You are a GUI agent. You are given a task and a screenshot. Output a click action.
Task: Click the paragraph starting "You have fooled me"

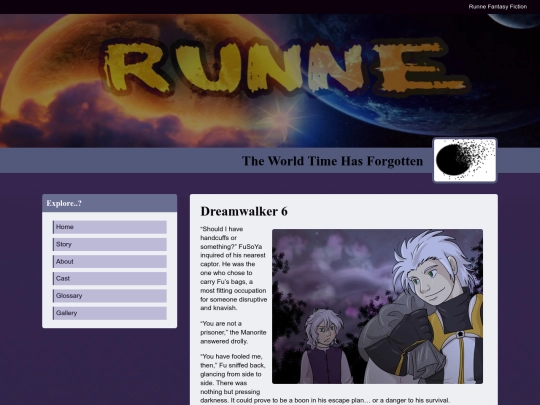click(325, 378)
